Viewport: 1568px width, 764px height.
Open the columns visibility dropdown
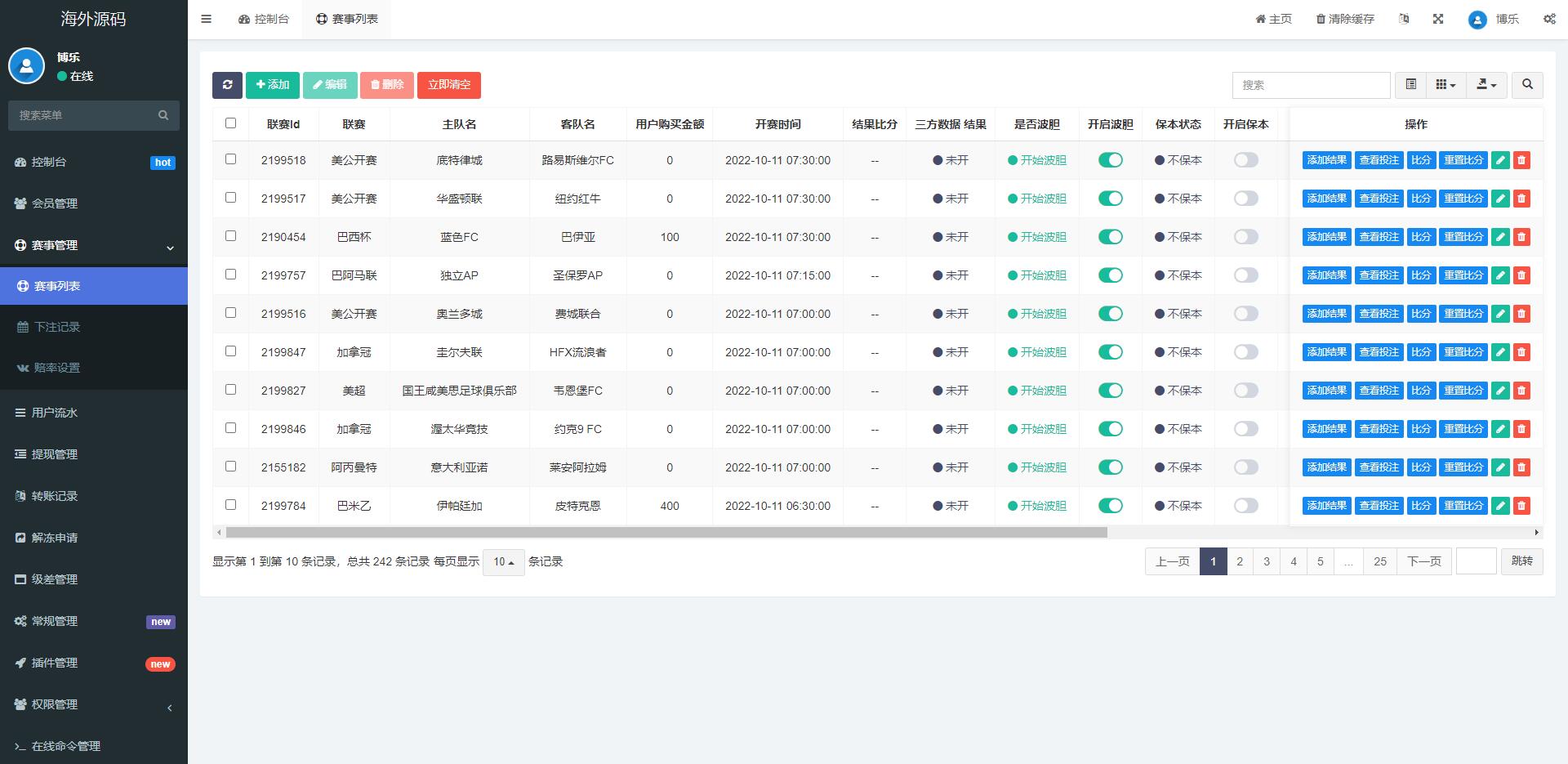tap(1445, 85)
